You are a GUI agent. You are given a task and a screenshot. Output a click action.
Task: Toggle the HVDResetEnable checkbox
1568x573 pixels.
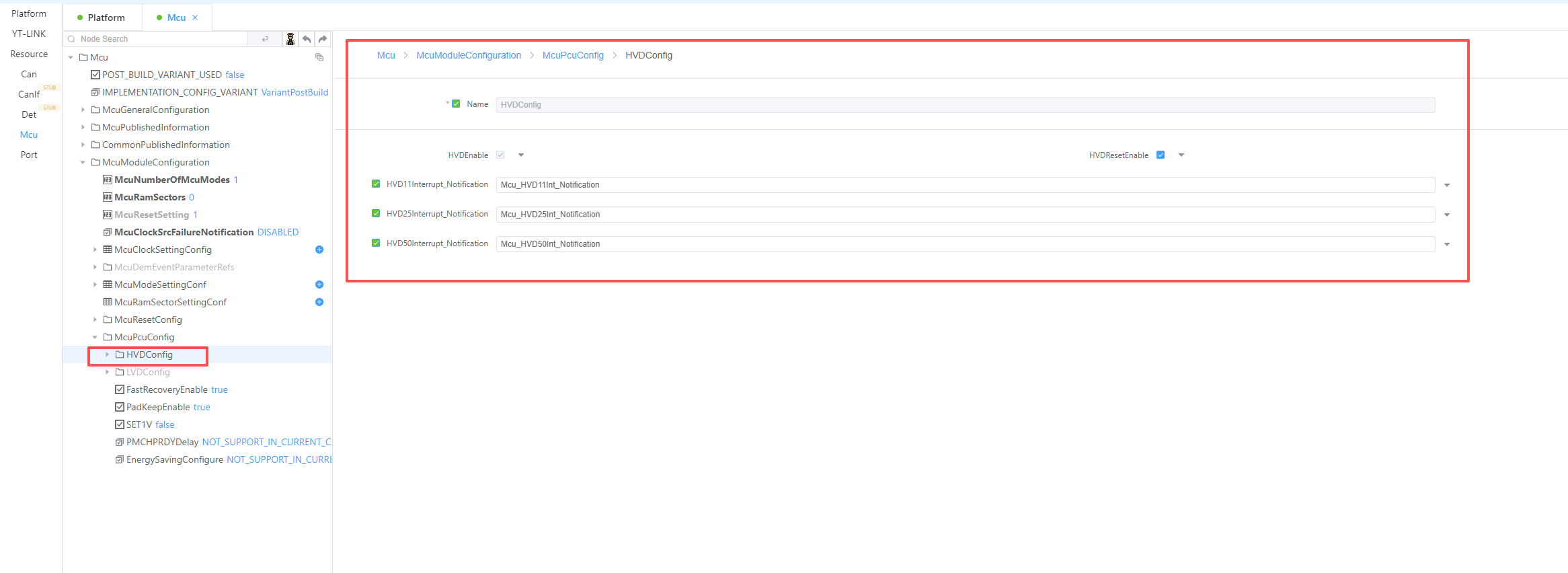pos(1161,155)
